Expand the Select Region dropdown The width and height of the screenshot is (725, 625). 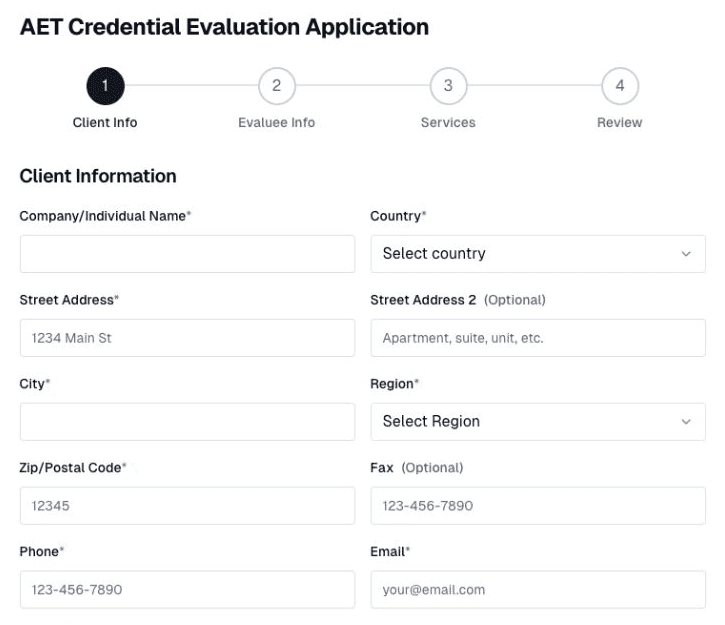(538, 422)
